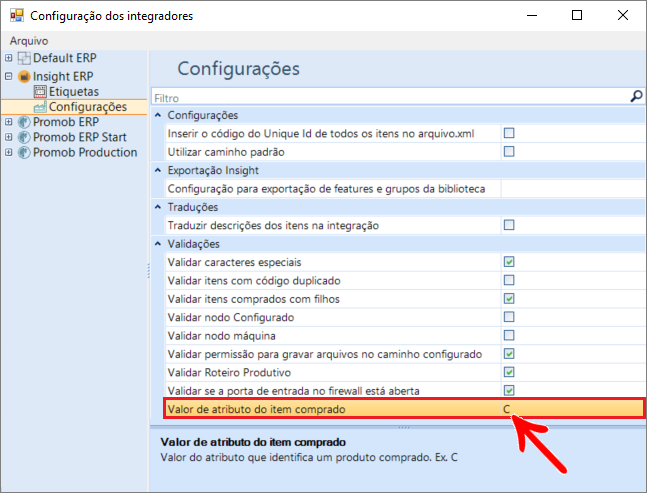The width and height of the screenshot is (647, 493).
Task: Click the Etiquetas label icon
Action: pos(40,92)
